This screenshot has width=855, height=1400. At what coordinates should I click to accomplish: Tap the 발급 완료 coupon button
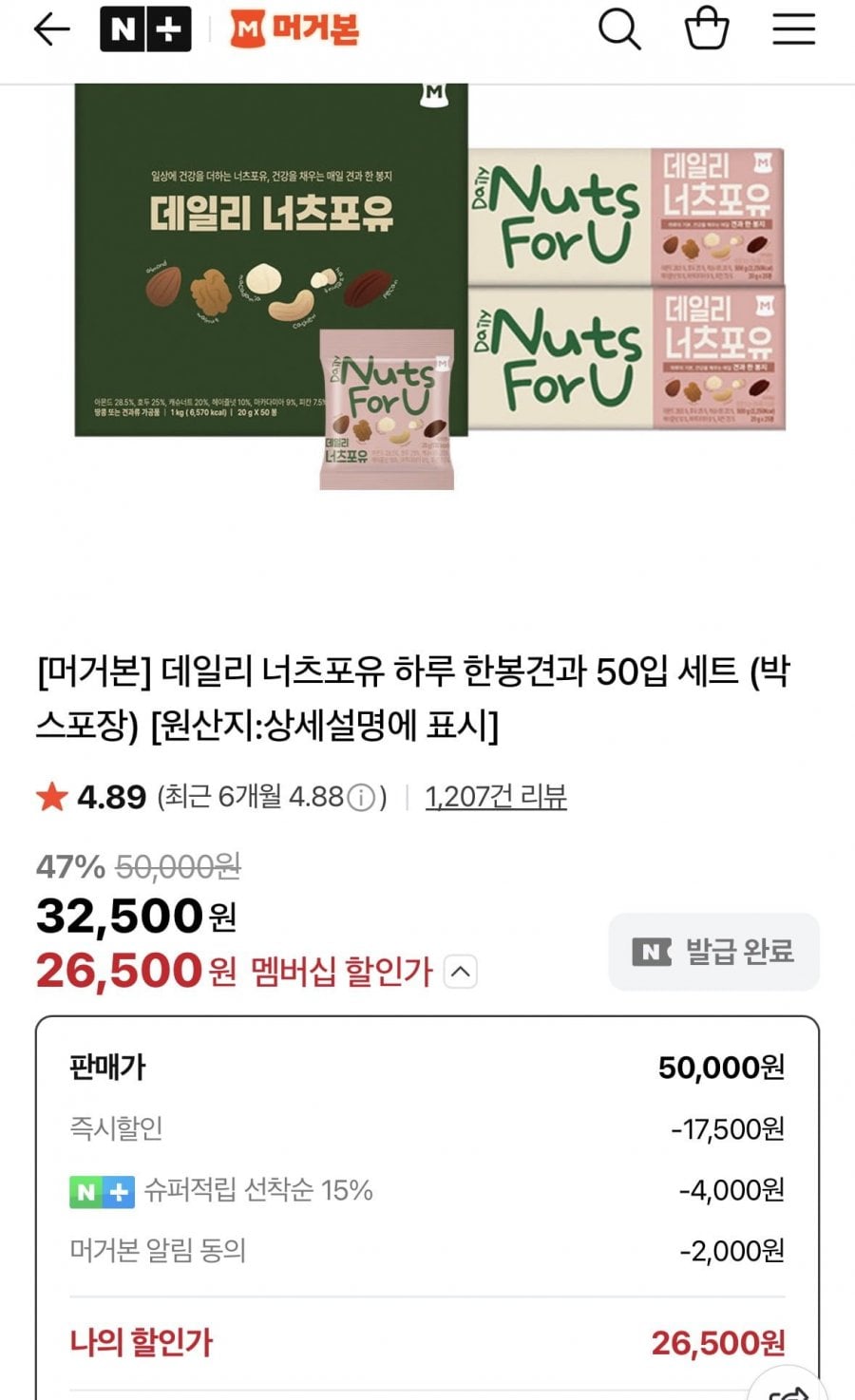tap(713, 952)
